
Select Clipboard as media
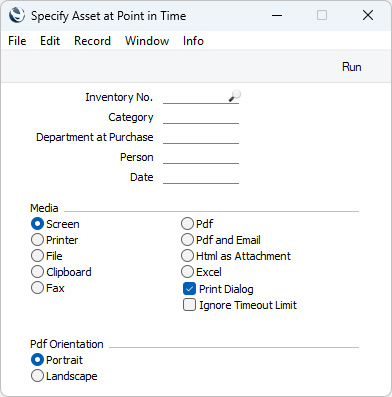click(37, 272)
